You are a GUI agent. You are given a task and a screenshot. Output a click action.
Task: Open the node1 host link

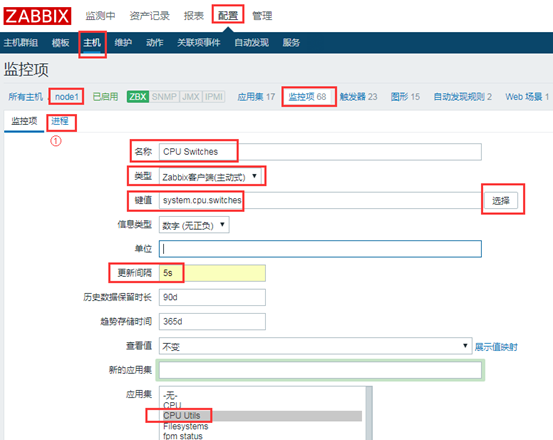pyautogui.click(x=67, y=97)
